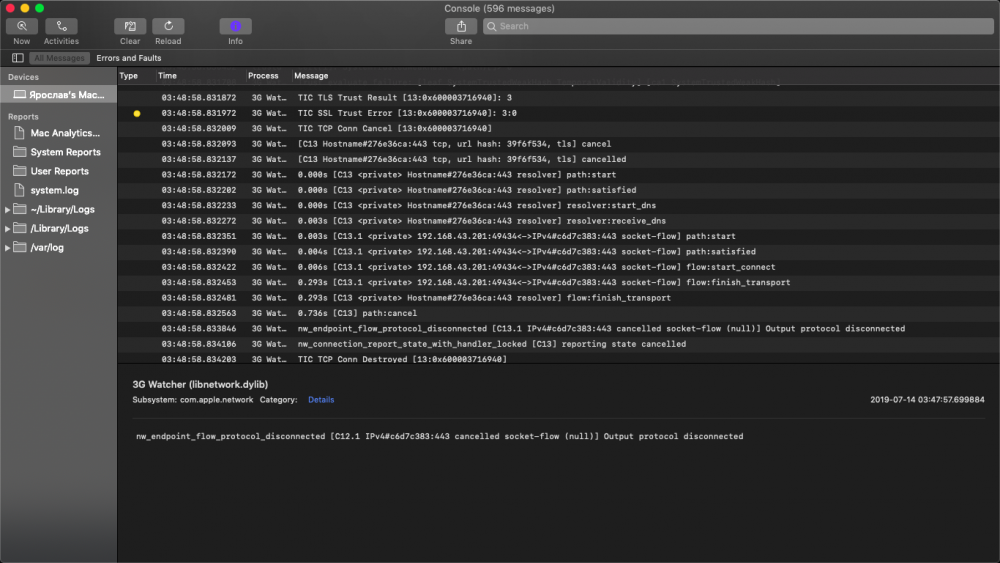Viewport: 1000px width, 563px height.
Task: Expand the /var/log folder
Action: [9, 247]
